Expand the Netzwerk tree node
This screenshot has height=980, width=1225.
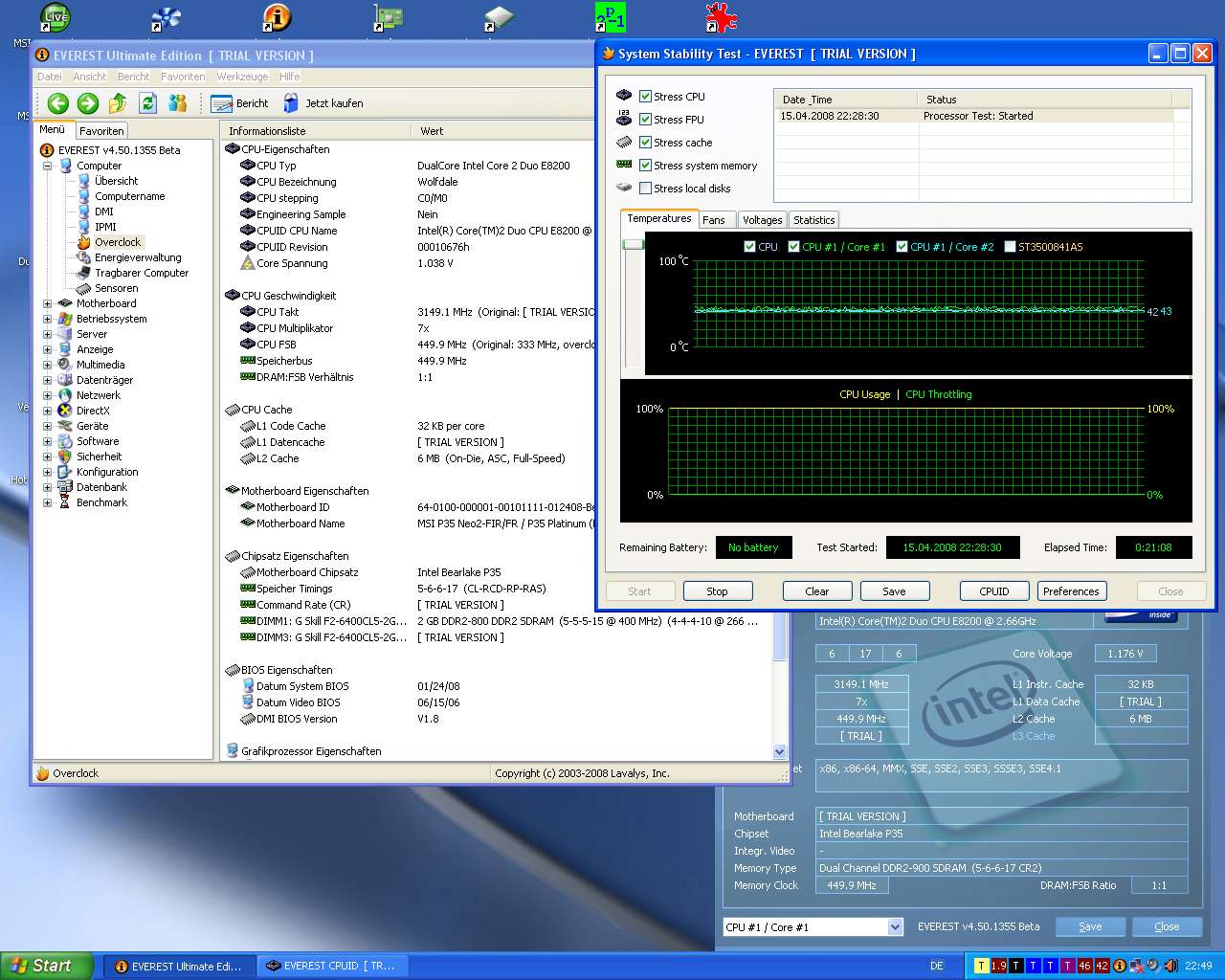(x=47, y=395)
